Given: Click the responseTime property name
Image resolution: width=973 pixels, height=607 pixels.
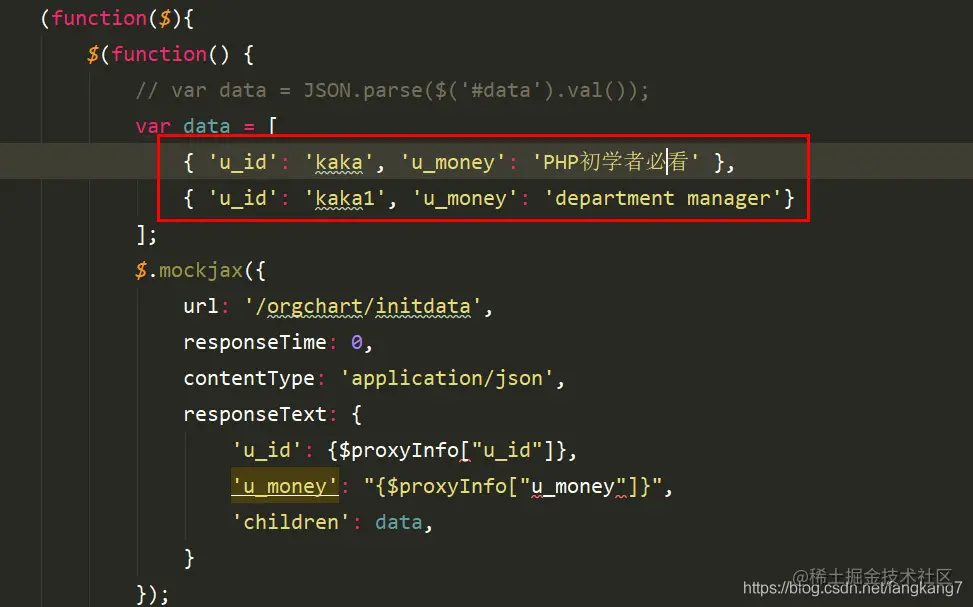Looking at the screenshot, I should point(255,342).
